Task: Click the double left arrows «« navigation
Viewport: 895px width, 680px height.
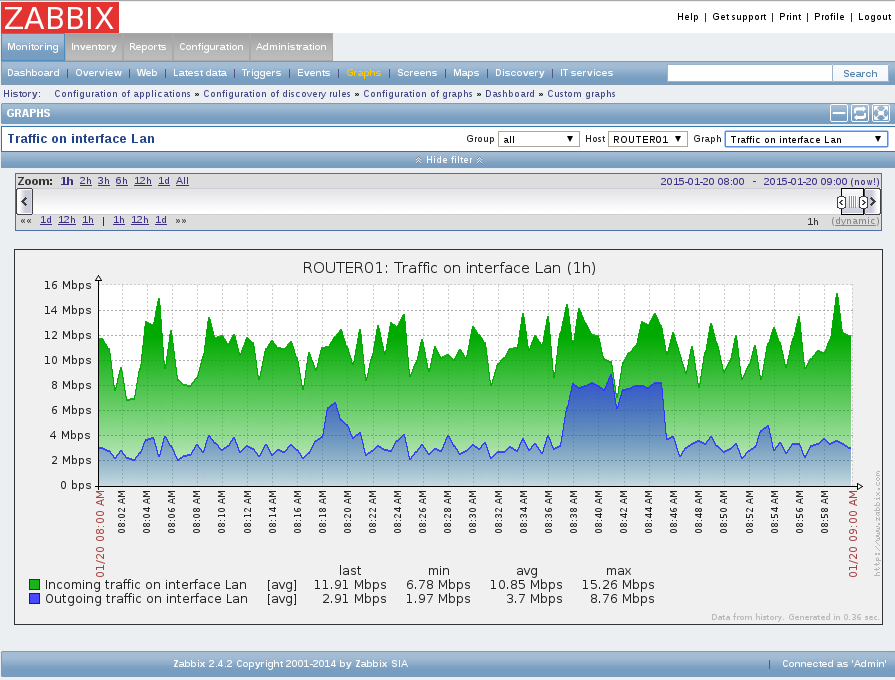Action: tap(26, 220)
